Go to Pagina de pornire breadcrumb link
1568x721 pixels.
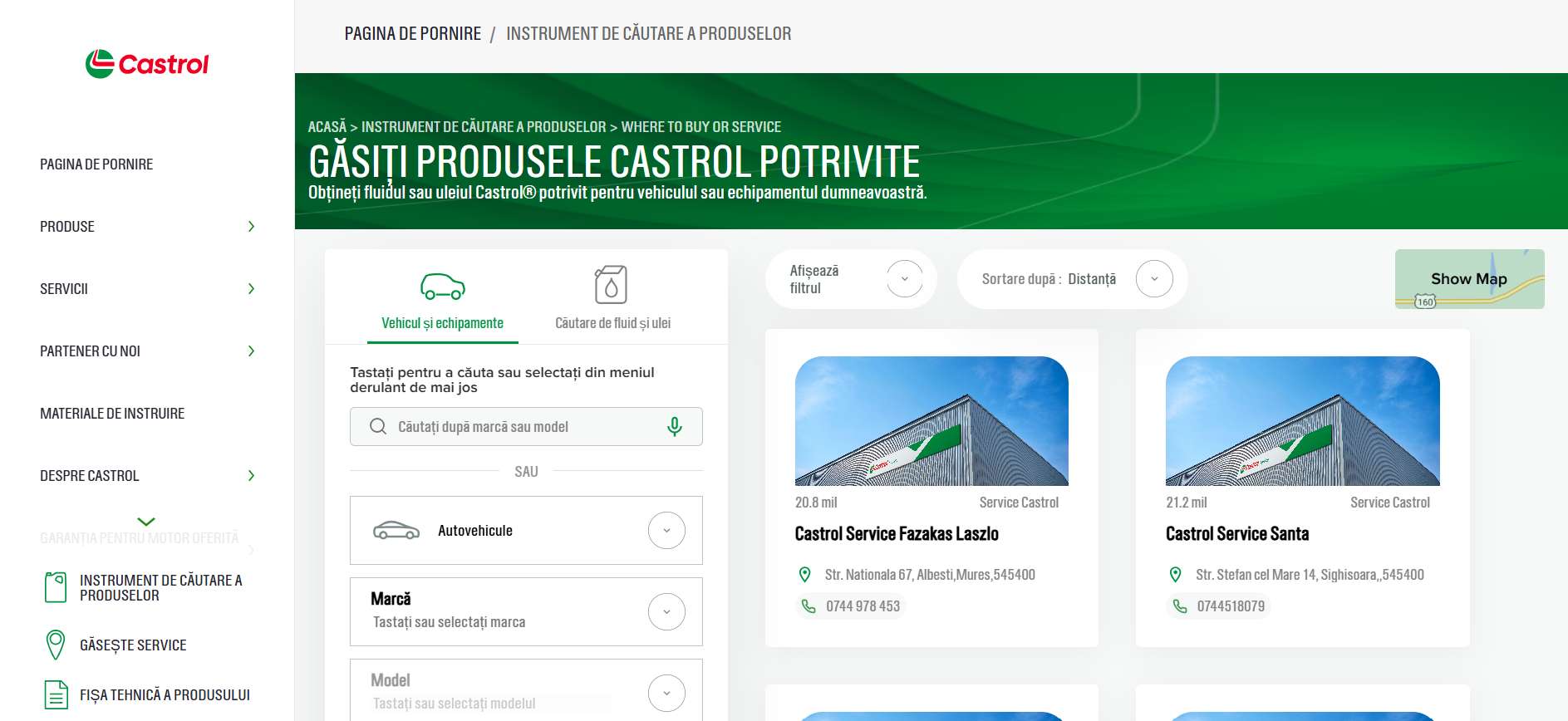[x=413, y=34]
